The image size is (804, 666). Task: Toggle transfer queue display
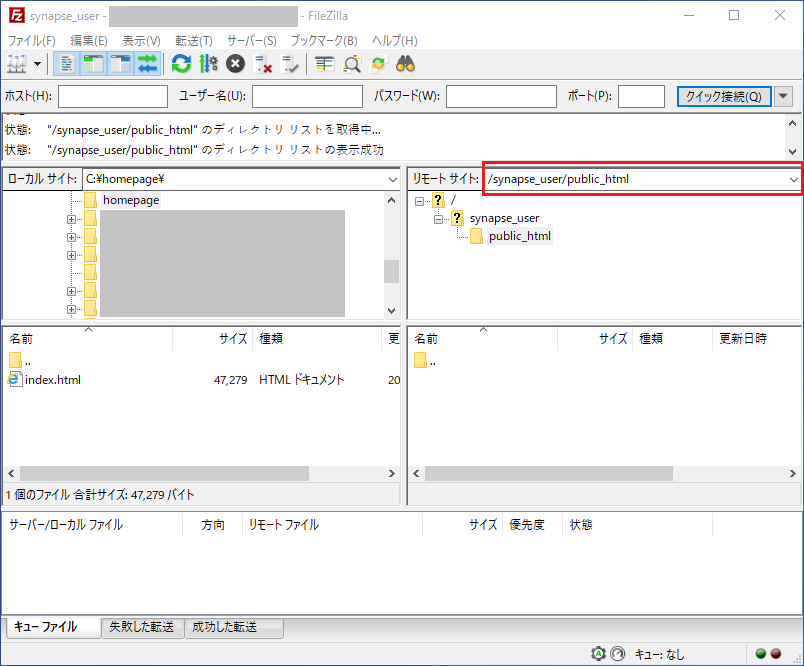coord(148,64)
